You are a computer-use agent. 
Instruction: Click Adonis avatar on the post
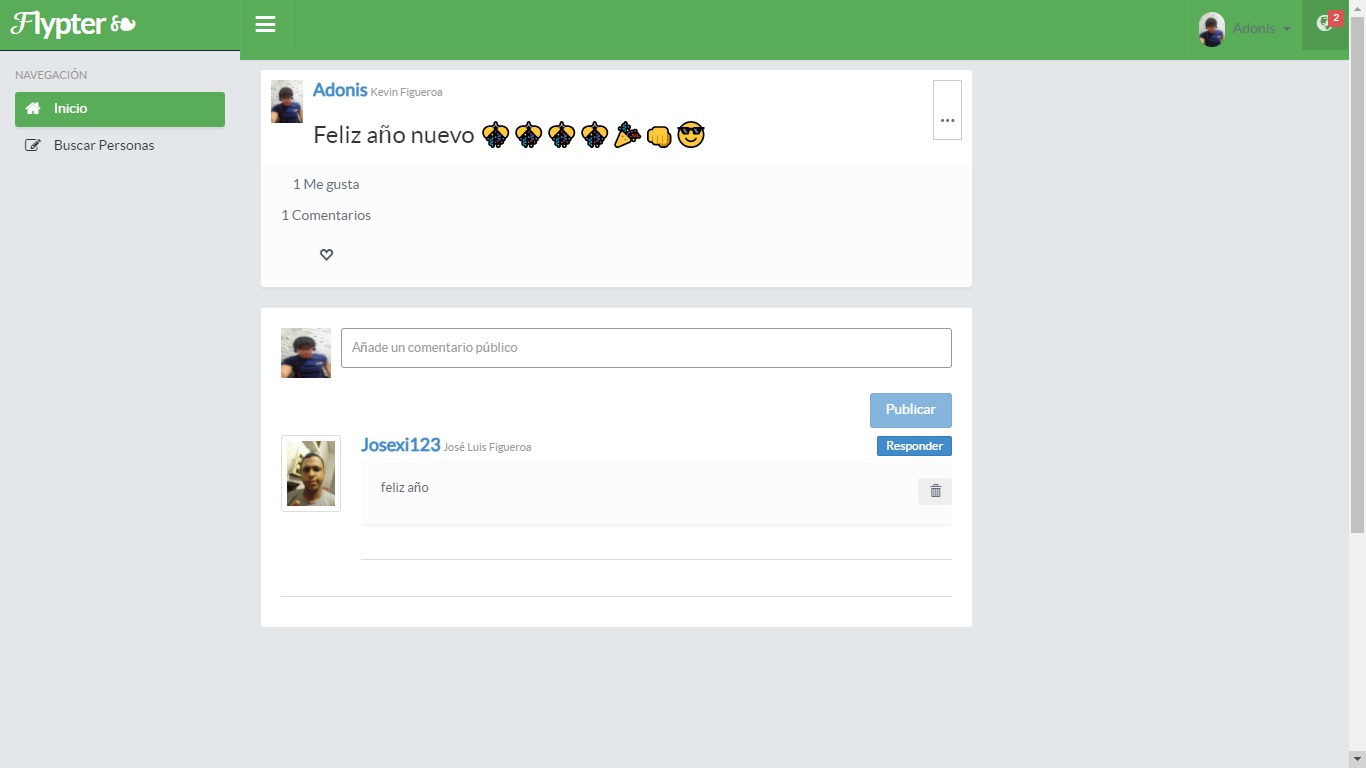click(287, 102)
